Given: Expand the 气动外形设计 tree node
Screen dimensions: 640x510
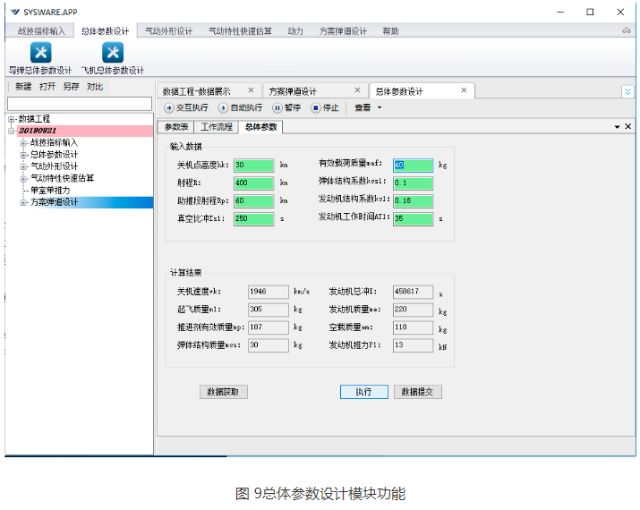Looking at the screenshot, I should click(x=23, y=167).
